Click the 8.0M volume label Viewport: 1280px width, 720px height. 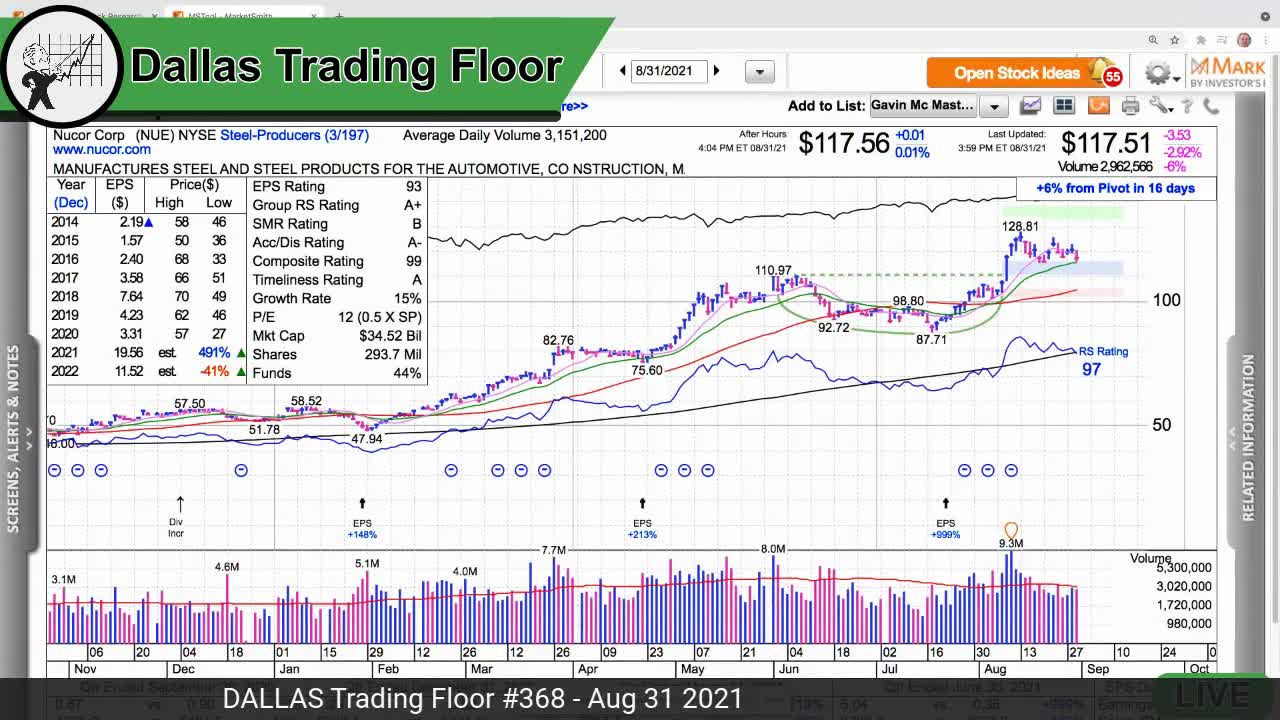coord(773,549)
